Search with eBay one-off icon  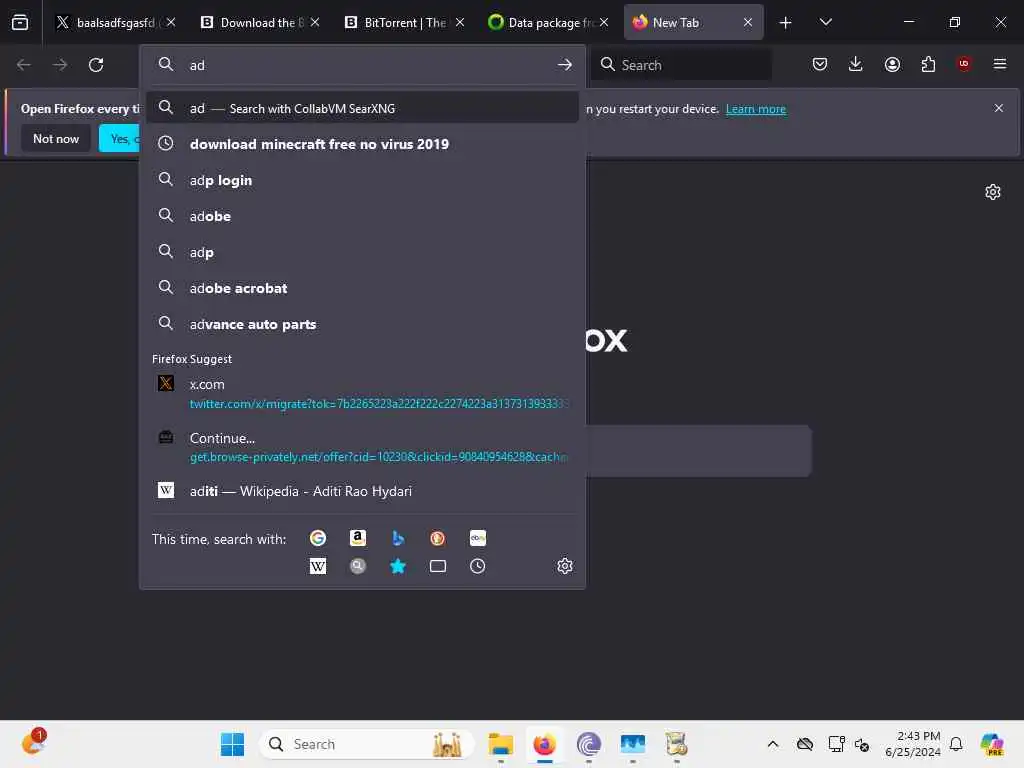pyautogui.click(x=477, y=538)
